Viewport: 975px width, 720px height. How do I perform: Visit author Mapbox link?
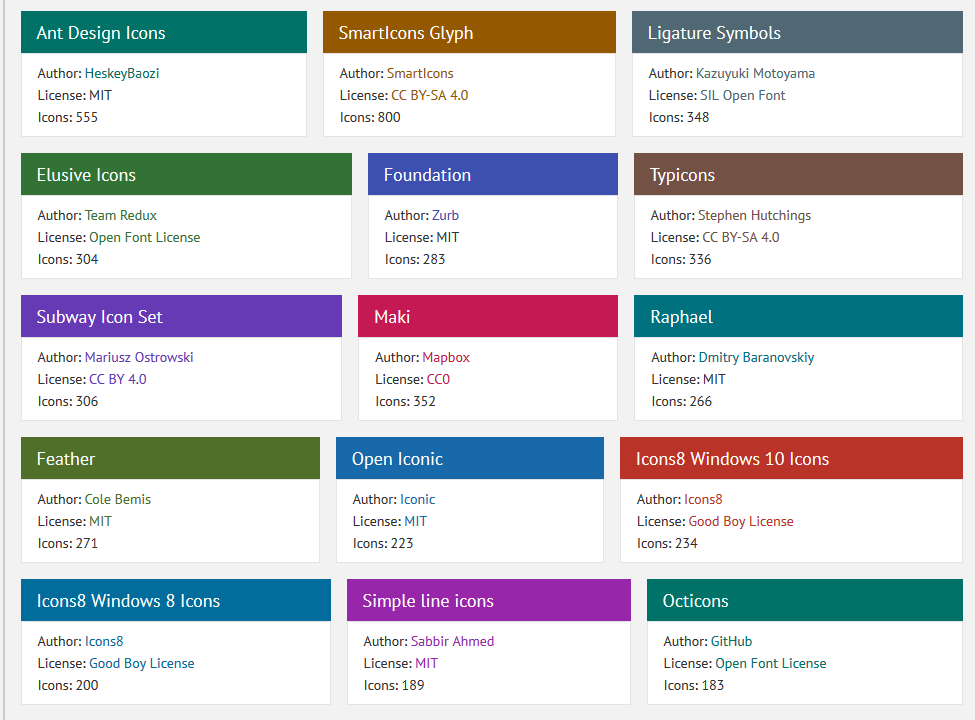click(x=446, y=357)
